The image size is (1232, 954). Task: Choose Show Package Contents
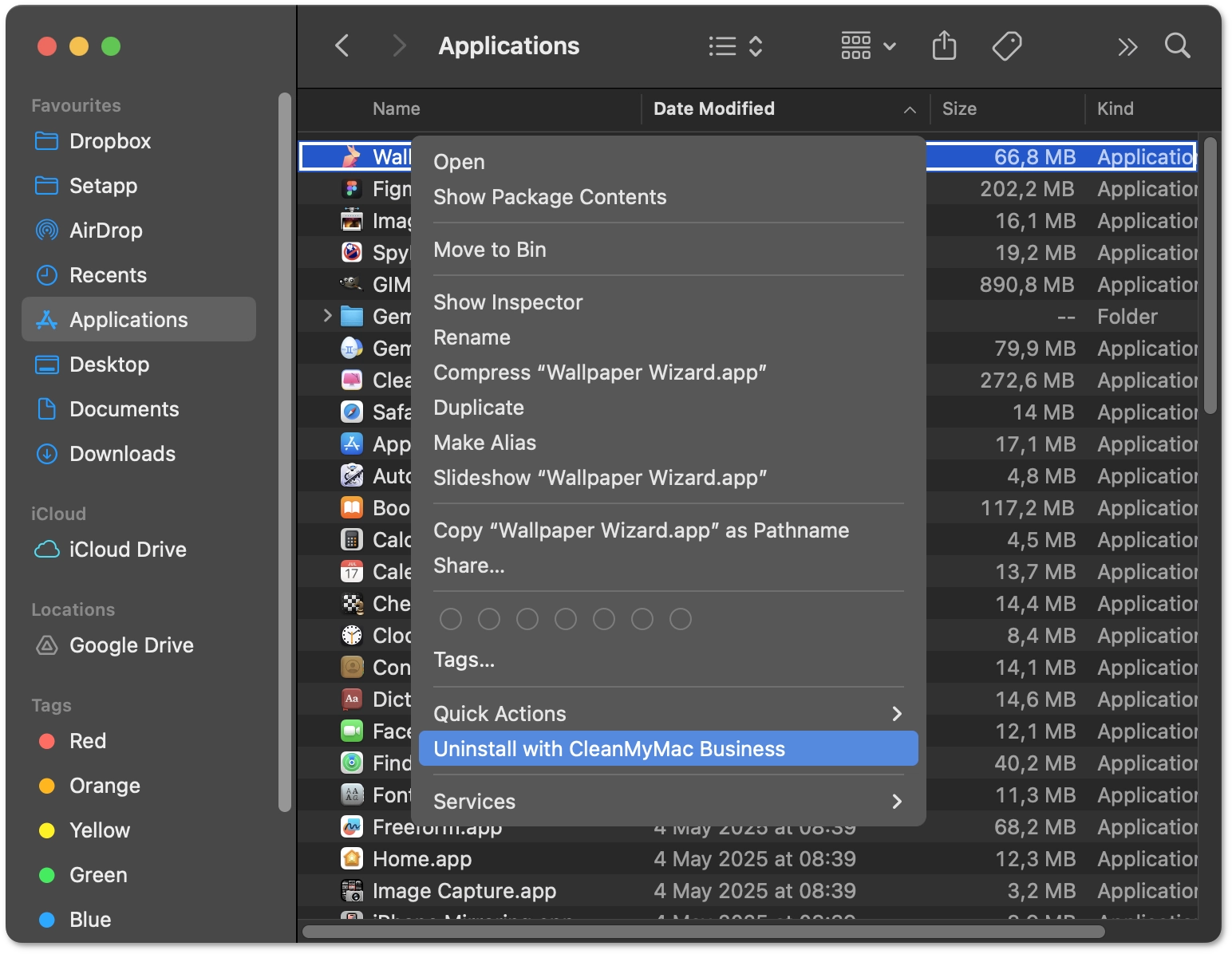pyautogui.click(x=668, y=197)
